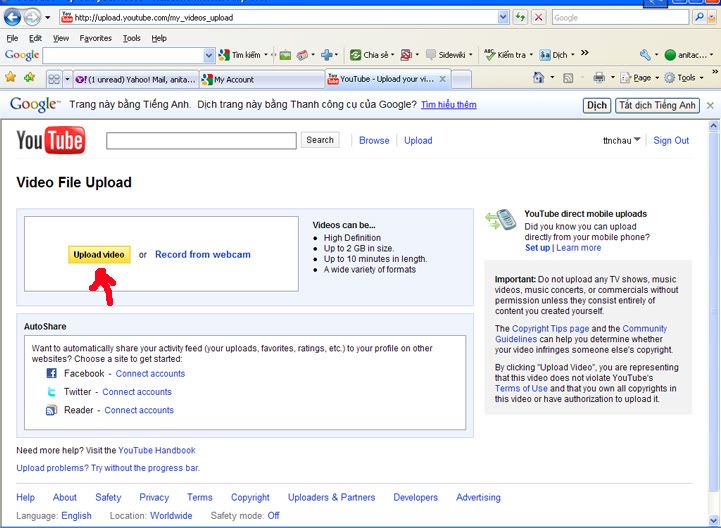Image resolution: width=721 pixels, height=528 pixels.
Task: Open the File menu
Action: point(12,38)
